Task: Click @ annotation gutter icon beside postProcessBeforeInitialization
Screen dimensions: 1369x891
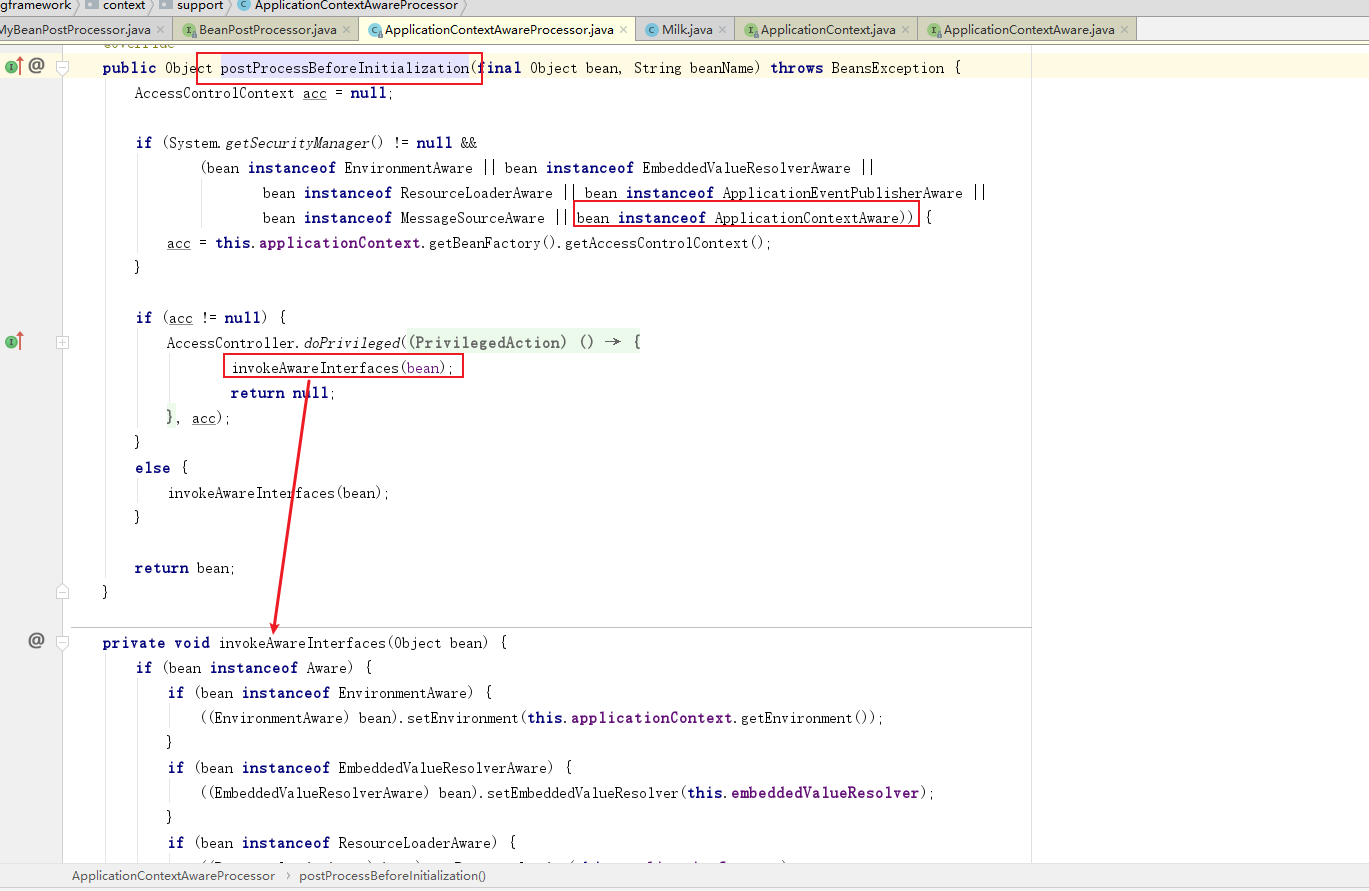Action: [x=36, y=66]
